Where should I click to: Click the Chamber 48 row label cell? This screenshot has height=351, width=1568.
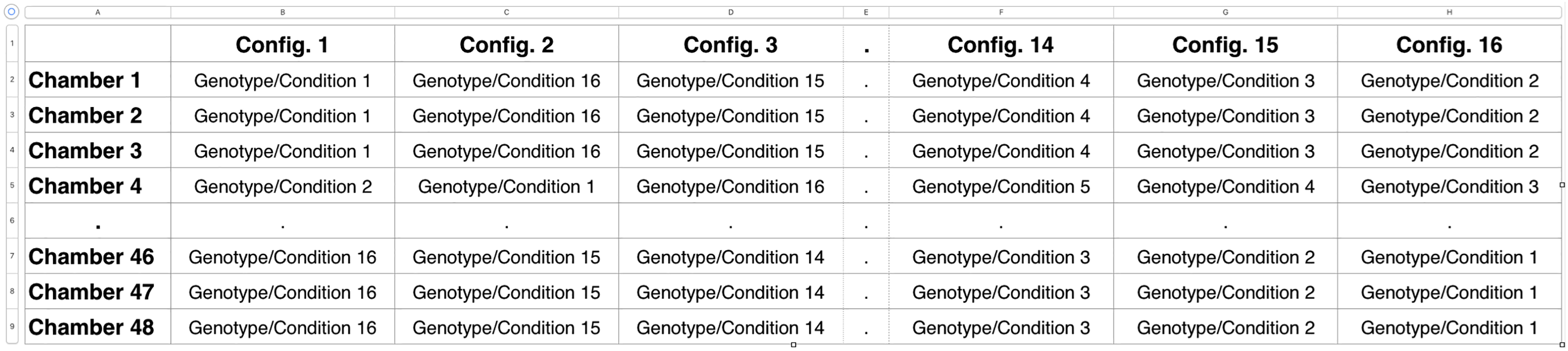coord(97,327)
